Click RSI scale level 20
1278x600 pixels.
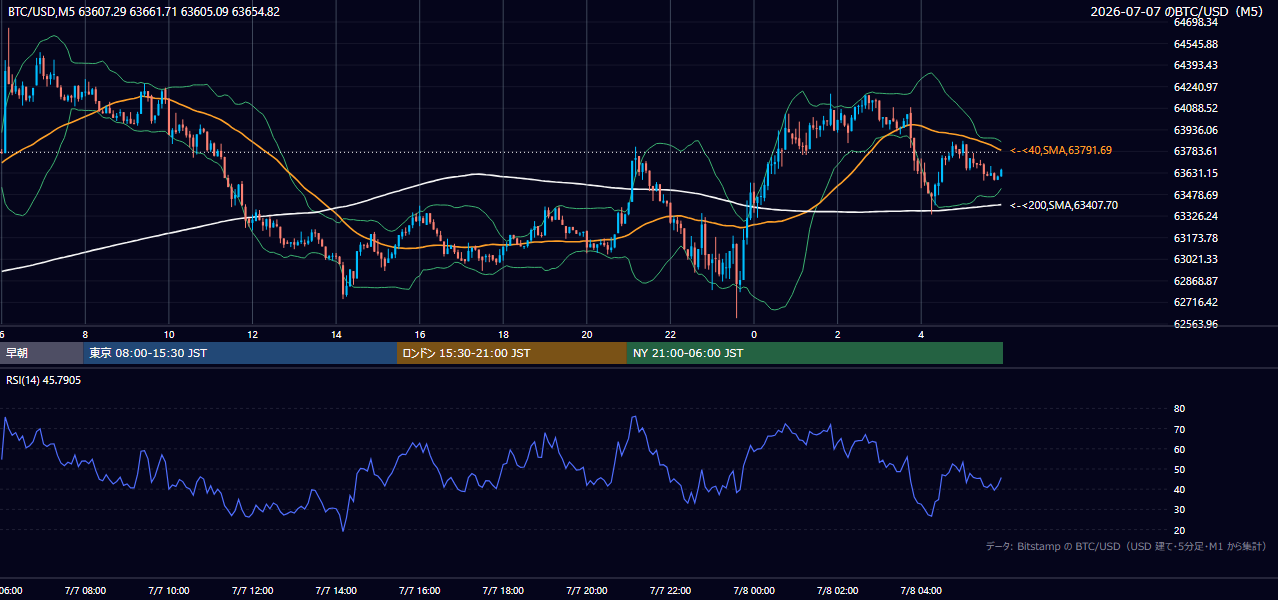pyautogui.click(x=1179, y=530)
